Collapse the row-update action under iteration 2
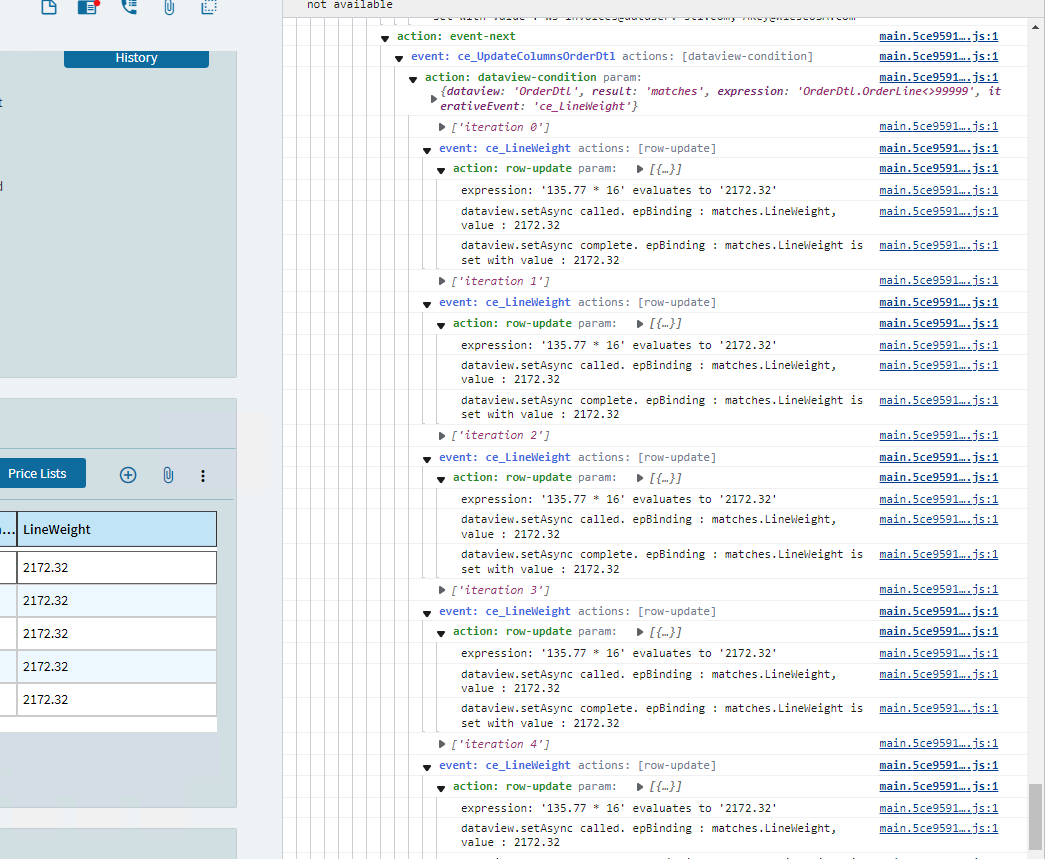This screenshot has width=1045, height=859. coord(441,479)
